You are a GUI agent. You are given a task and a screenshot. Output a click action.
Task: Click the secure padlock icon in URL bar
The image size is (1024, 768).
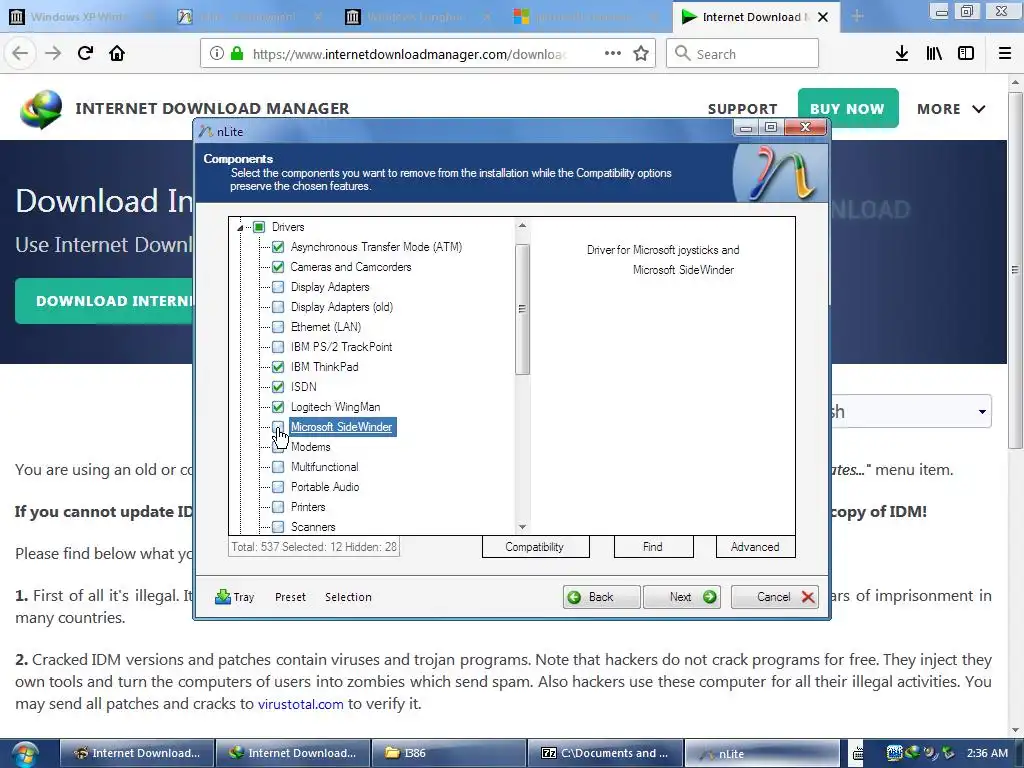click(x=237, y=54)
